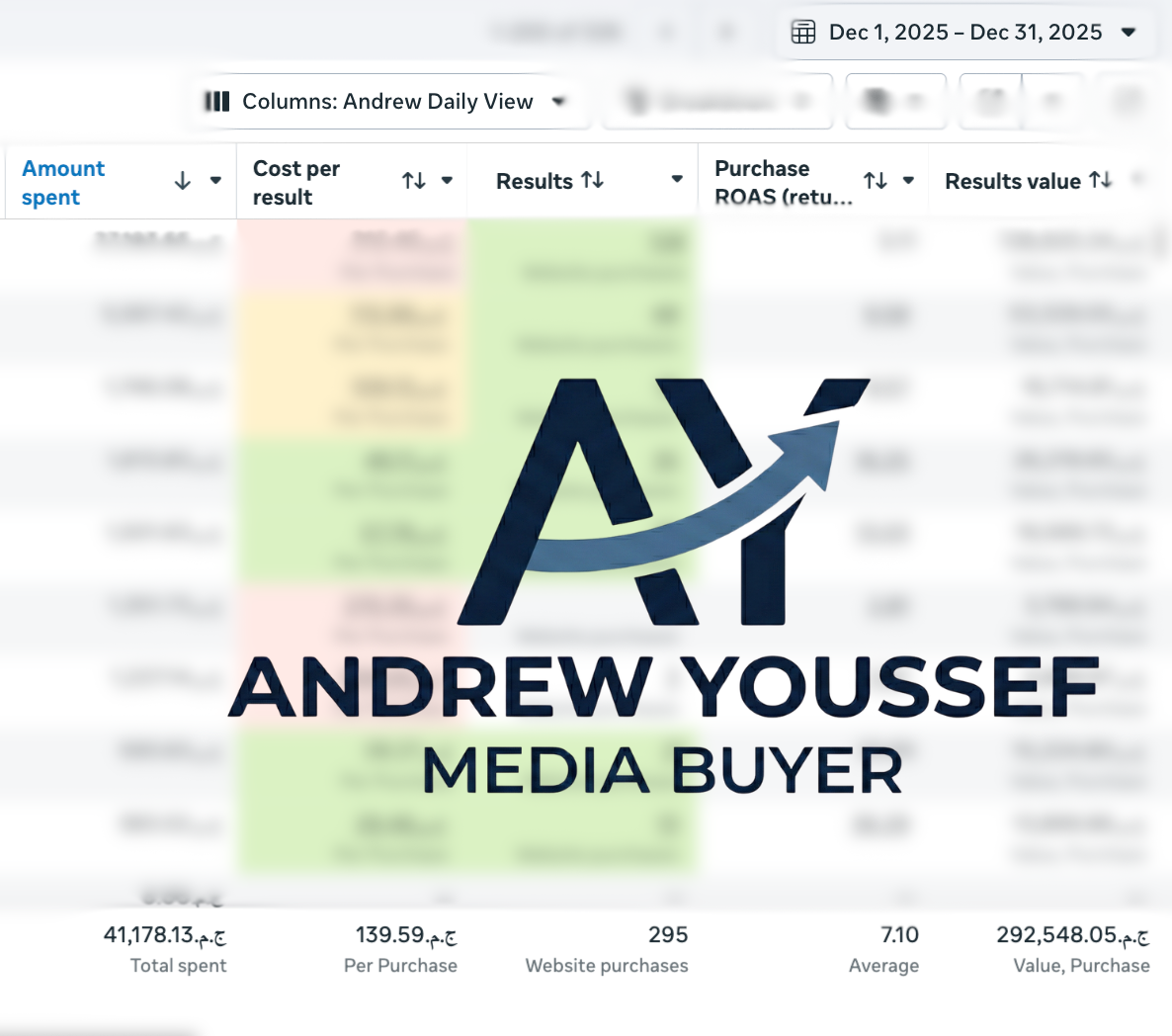Click the Average label under 7.10
The image size is (1172, 1036).
coord(884,966)
